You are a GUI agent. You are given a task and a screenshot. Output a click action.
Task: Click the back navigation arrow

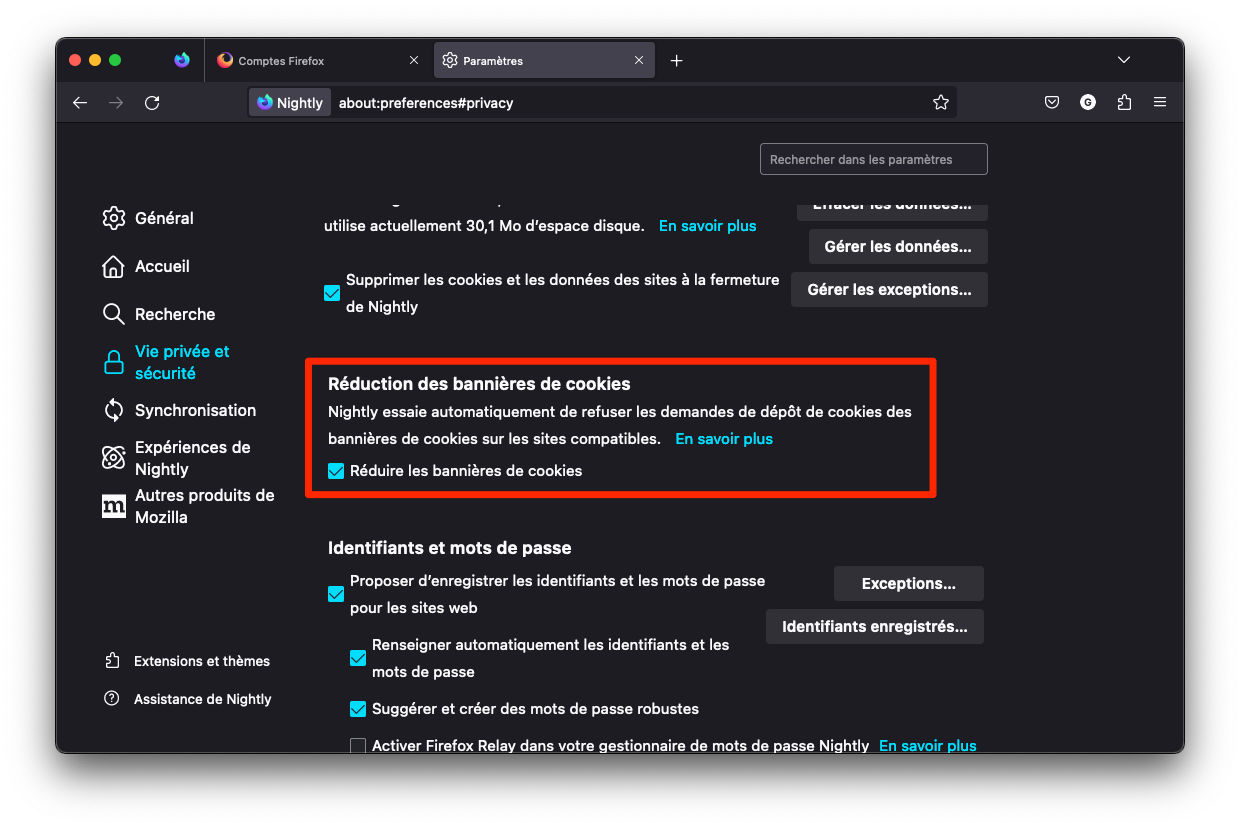80,102
